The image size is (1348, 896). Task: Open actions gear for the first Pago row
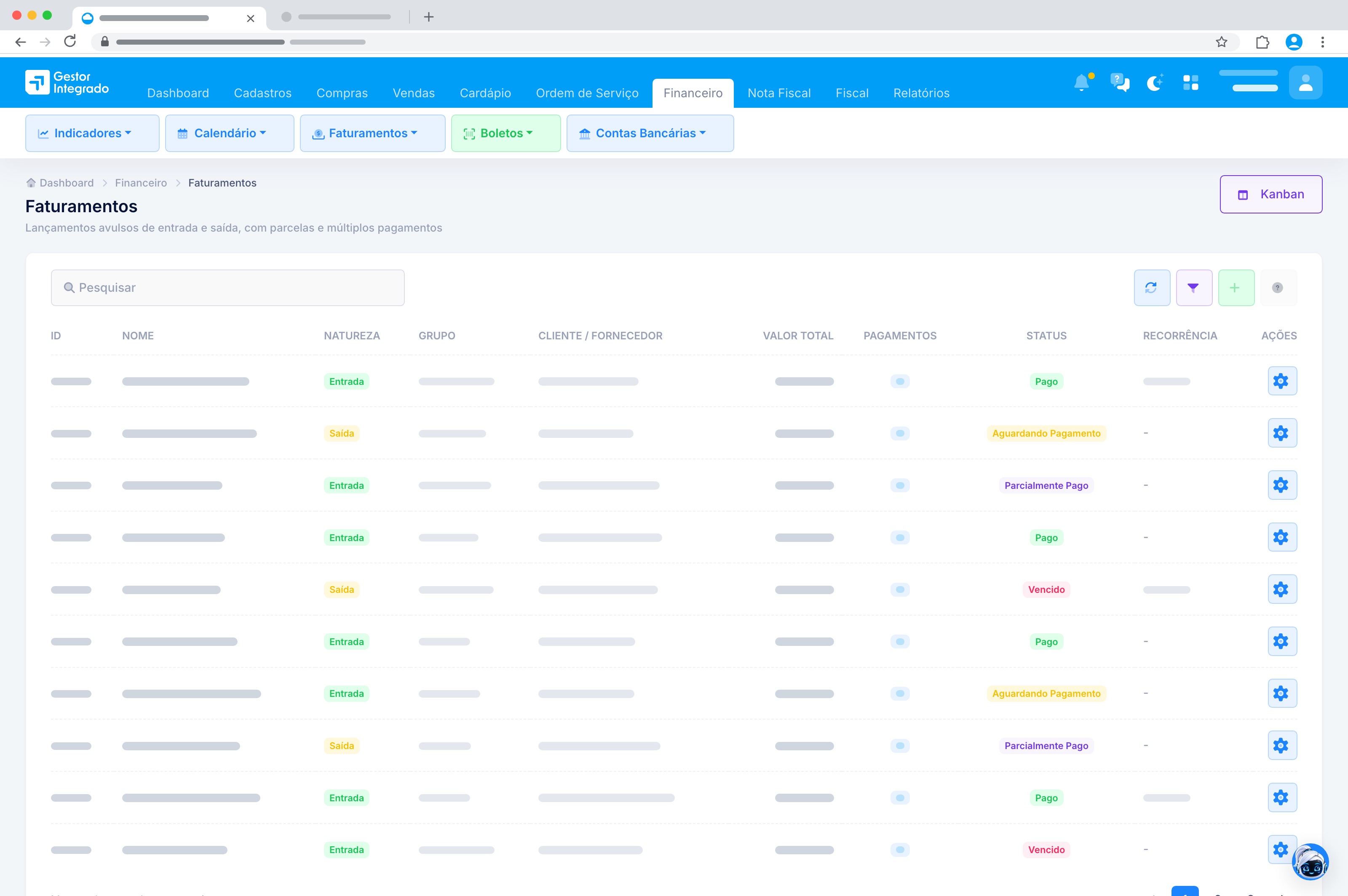[x=1282, y=381]
